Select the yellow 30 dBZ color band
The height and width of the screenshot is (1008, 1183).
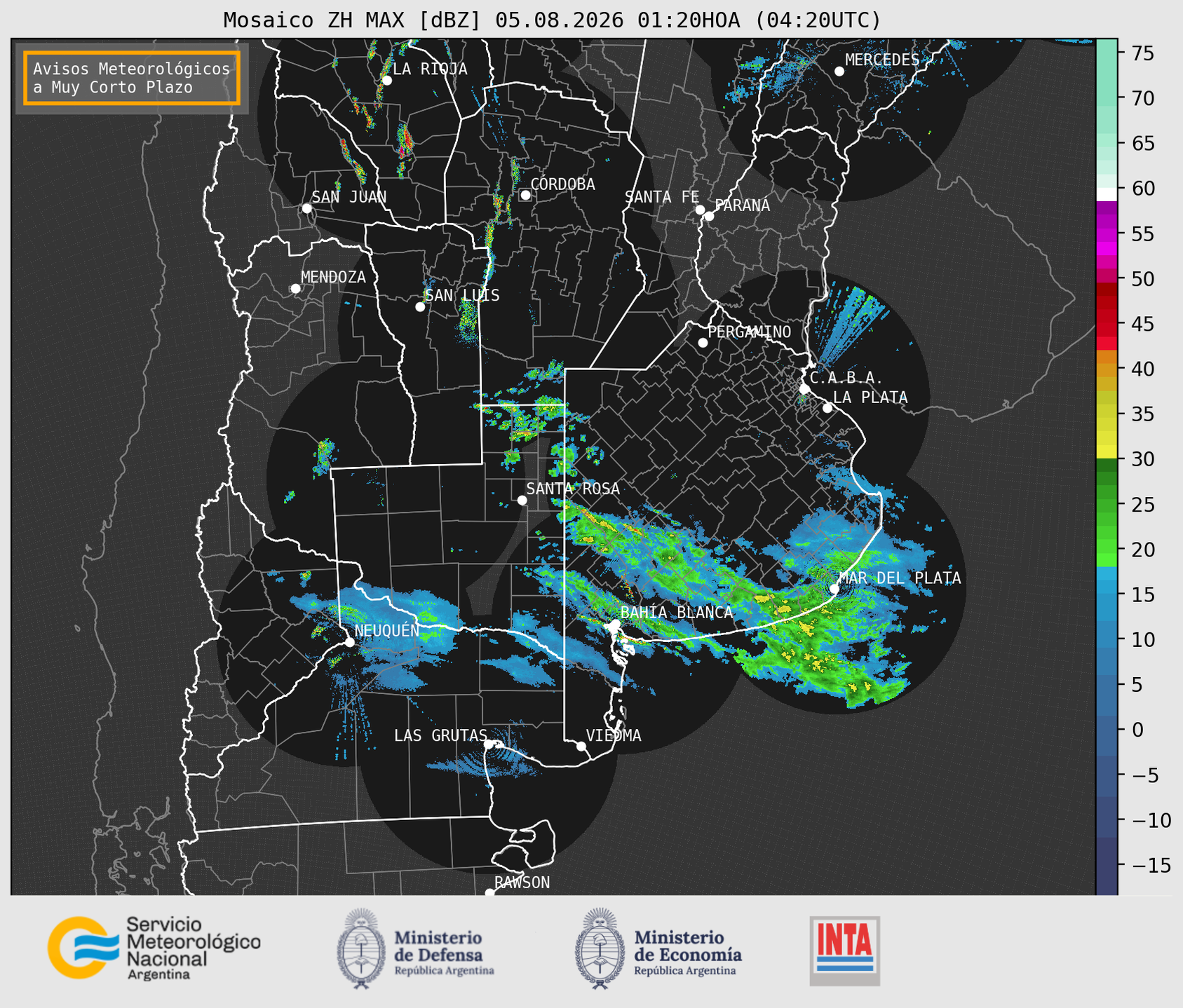[1107, 452]
